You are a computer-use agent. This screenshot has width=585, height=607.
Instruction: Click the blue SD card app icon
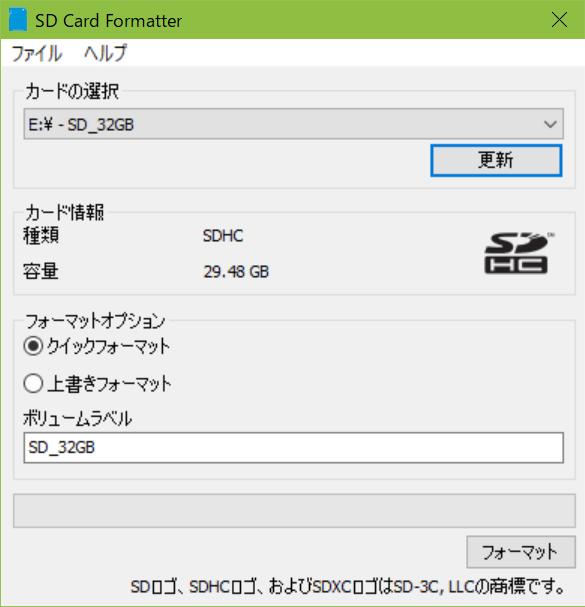pyautogui.click(x=18, y=20)
